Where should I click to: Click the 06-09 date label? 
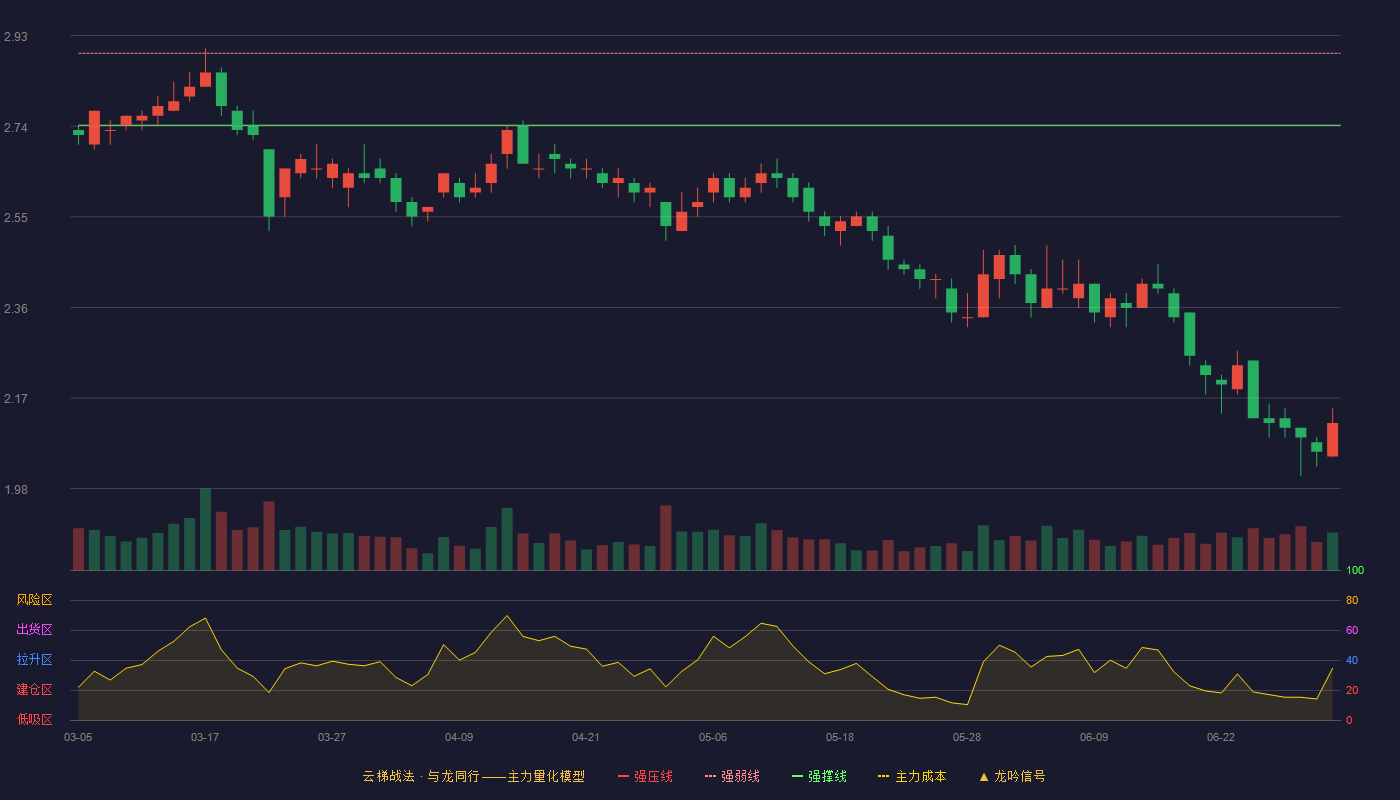[x=1094, y=737]
